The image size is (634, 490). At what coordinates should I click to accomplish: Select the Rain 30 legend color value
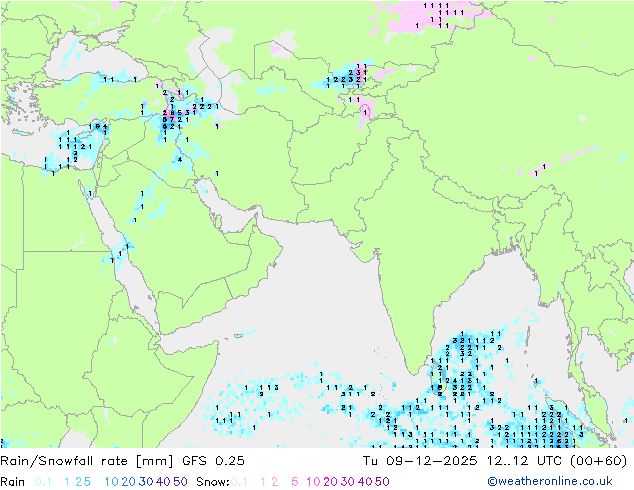[146, 482]
